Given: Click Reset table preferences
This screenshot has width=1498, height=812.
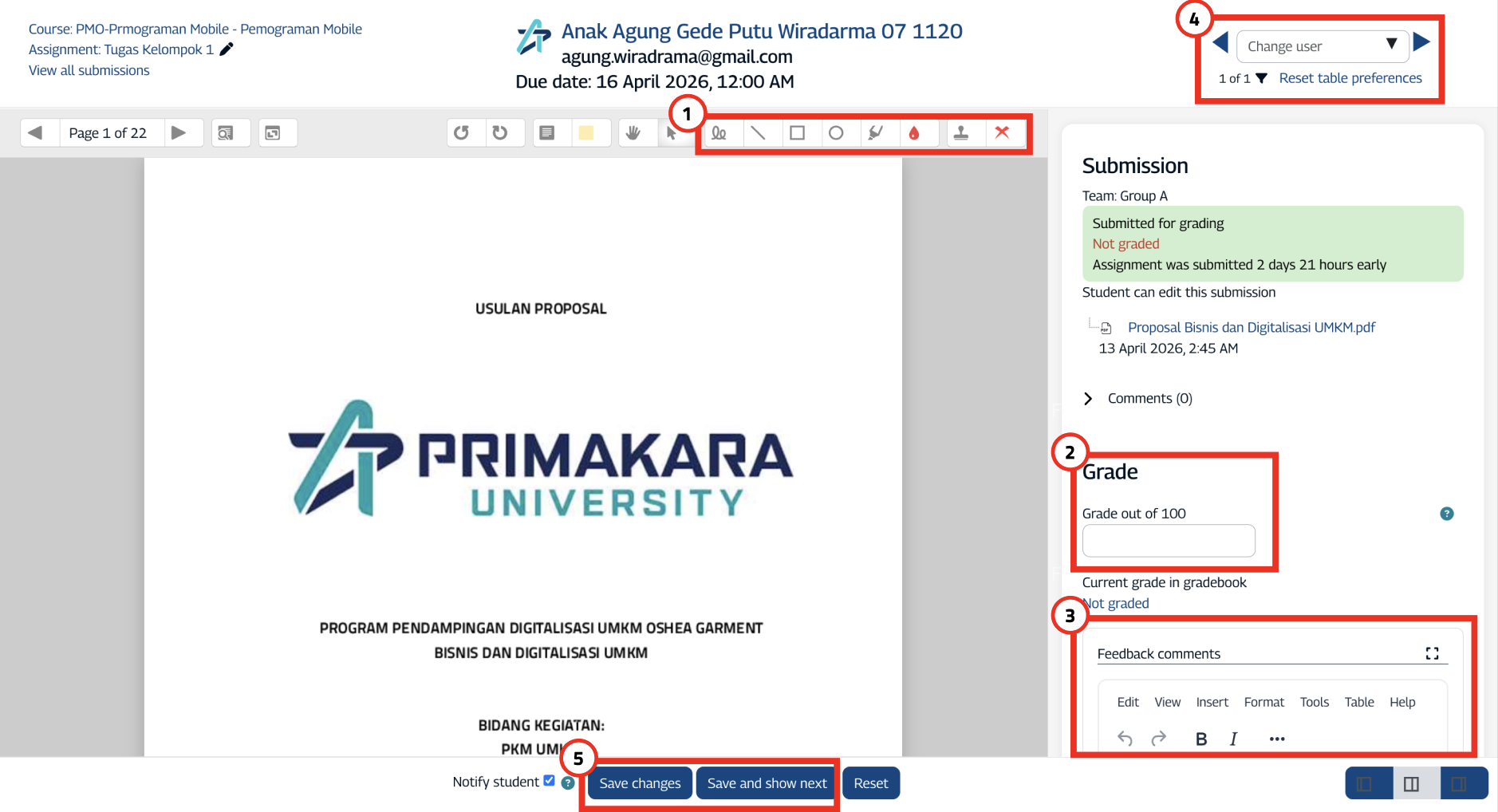Looking at the screenshot, I should (1350, 78).
